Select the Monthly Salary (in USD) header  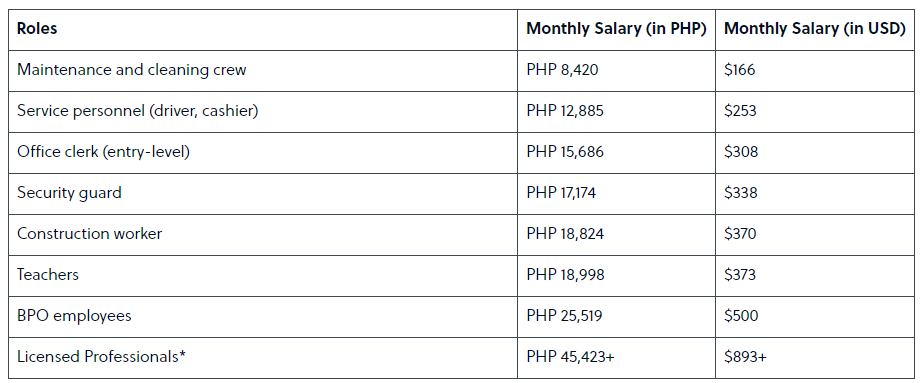(x=815, y=29)
